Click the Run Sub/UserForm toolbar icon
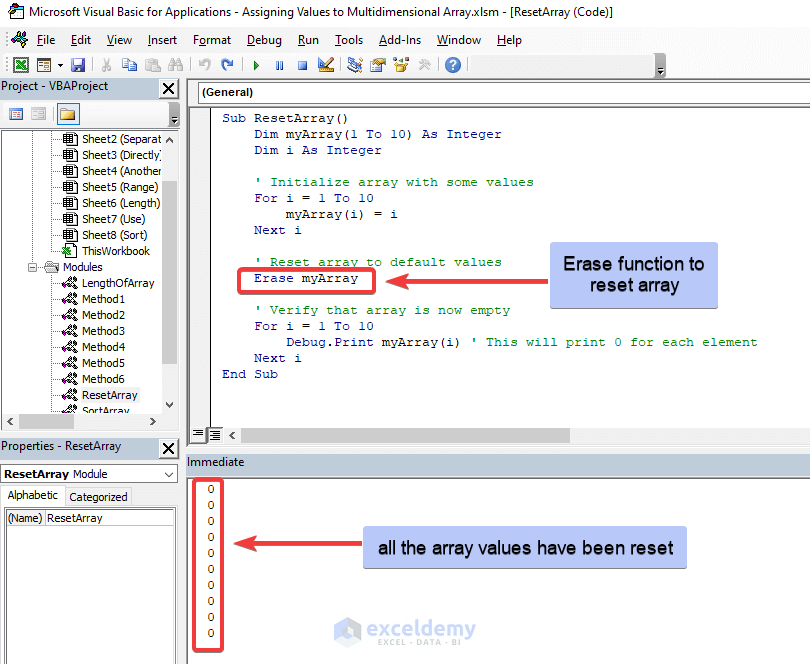The width and height of the screenshot is (810, 664). click(x=256, y=64)
